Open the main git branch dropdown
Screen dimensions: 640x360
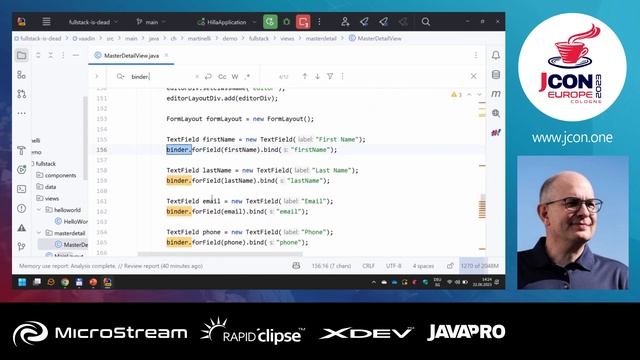[x=151, y=22]
